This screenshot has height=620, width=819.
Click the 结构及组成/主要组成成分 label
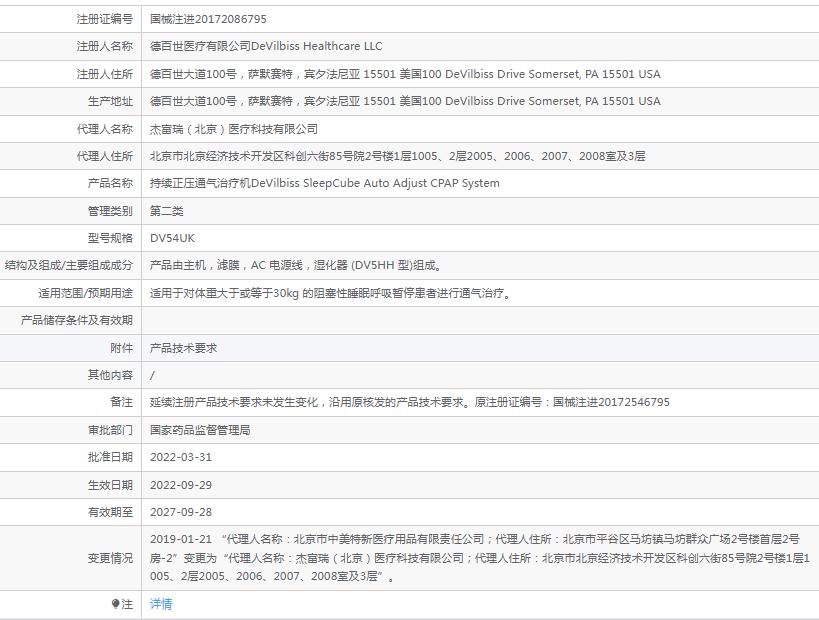pyautogui.click(x=68, y=265)
